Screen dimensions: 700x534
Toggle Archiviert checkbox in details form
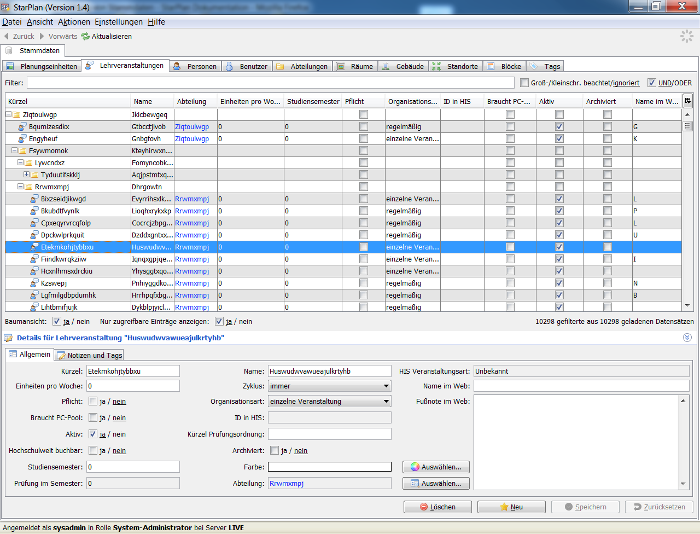275,451
